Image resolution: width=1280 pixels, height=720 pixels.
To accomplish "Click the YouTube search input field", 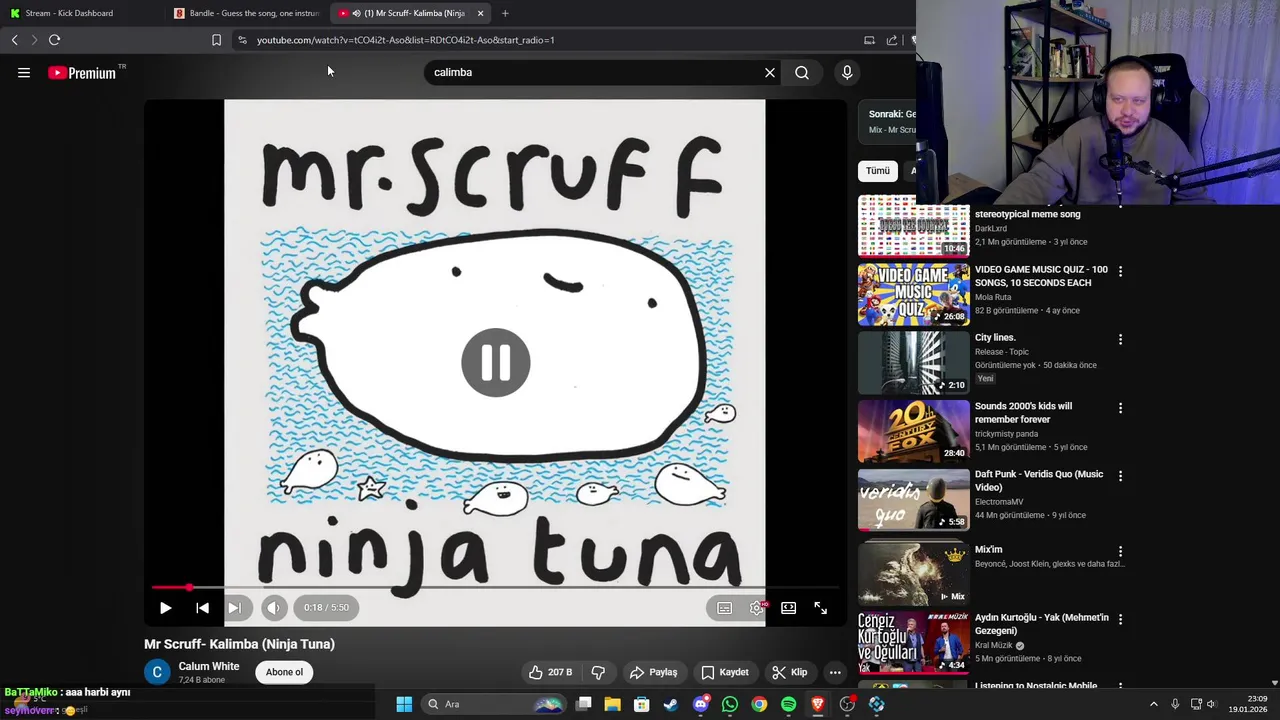I will click(595, 72).
